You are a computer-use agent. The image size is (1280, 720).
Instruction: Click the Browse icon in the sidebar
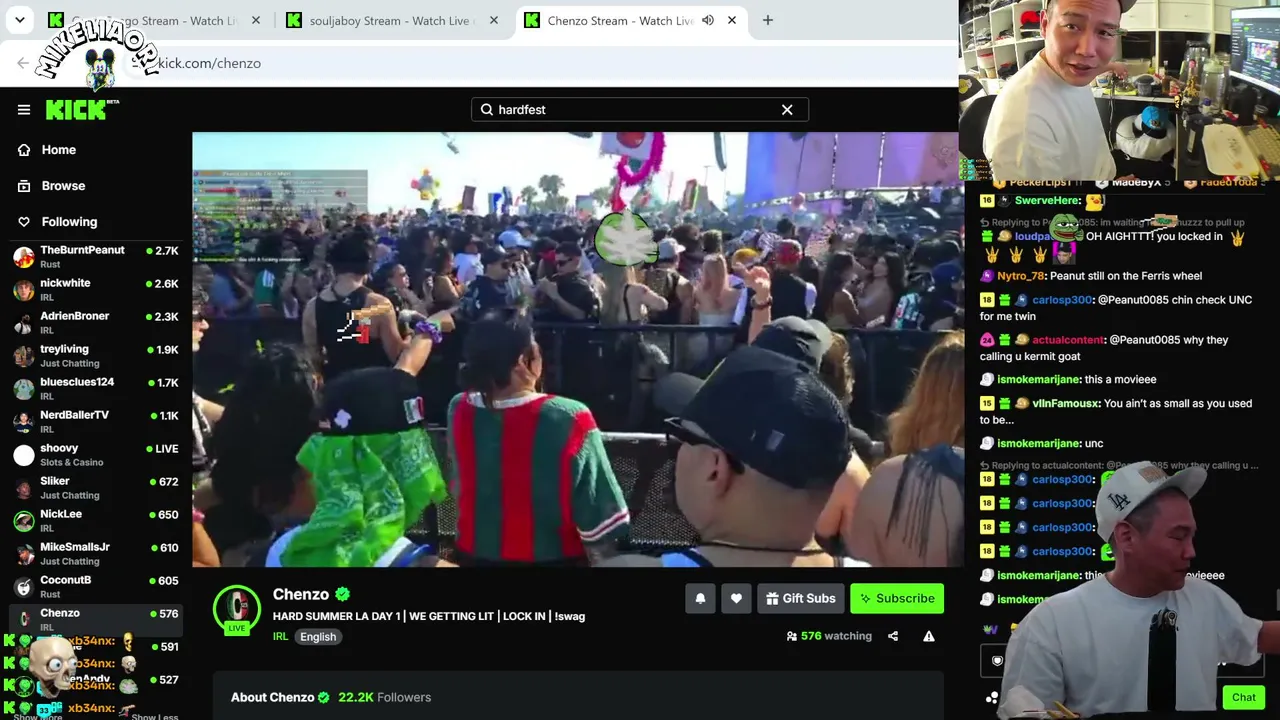[24, 186]
